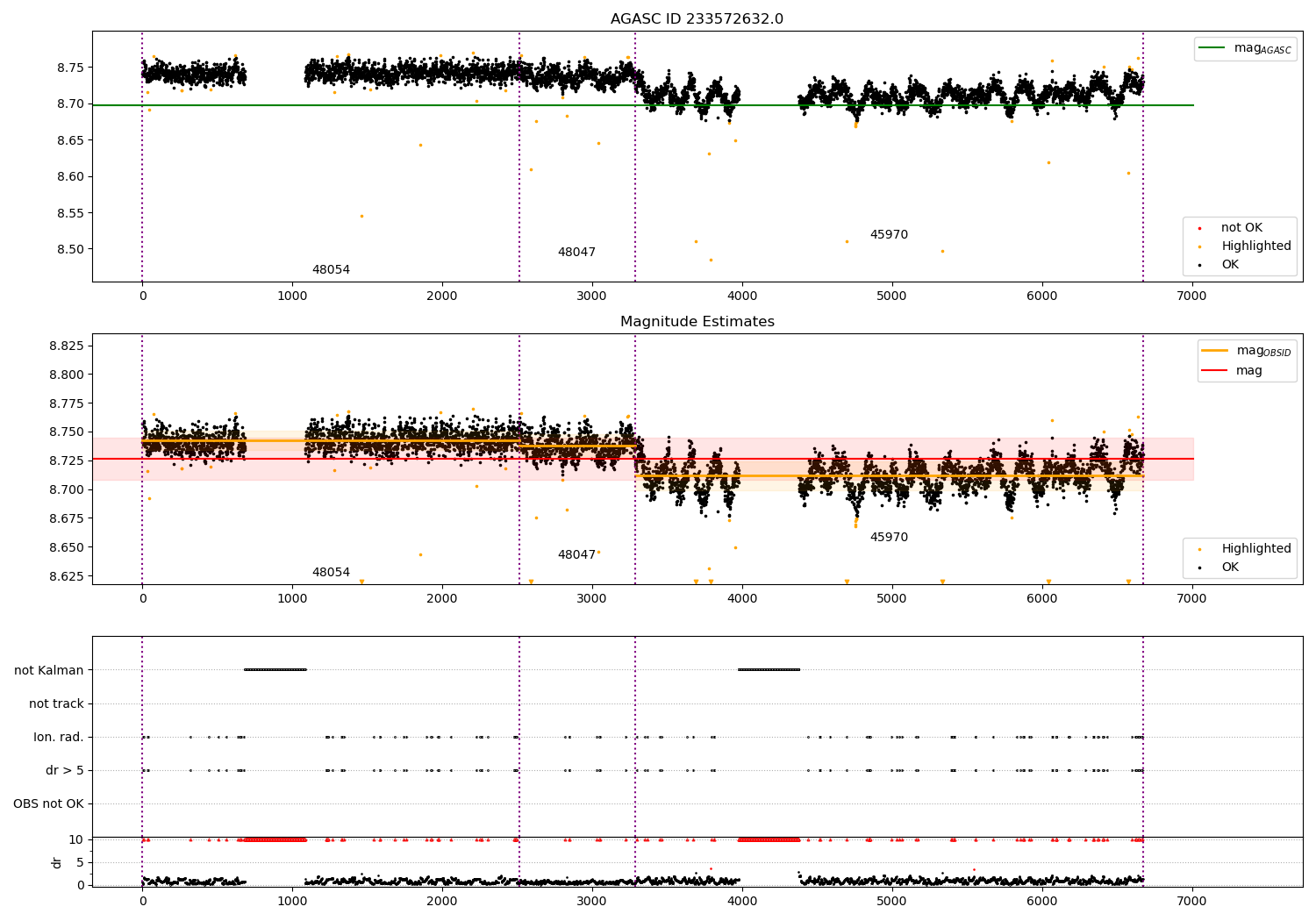Image resolution: width=1316 pixels, height=921 pixels.
Task: Click the '48047' obsid annotation in middle panel
Action: (576, 554)
